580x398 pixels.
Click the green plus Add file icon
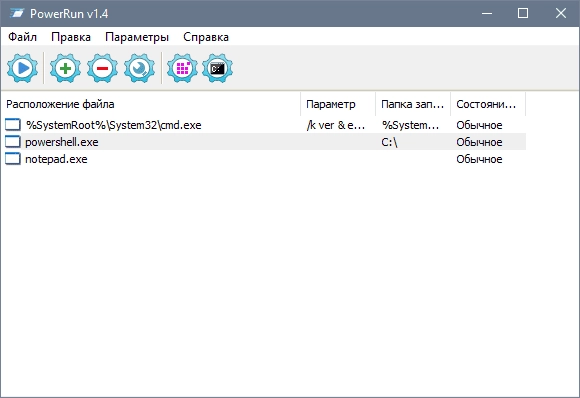tap(65, 68)
